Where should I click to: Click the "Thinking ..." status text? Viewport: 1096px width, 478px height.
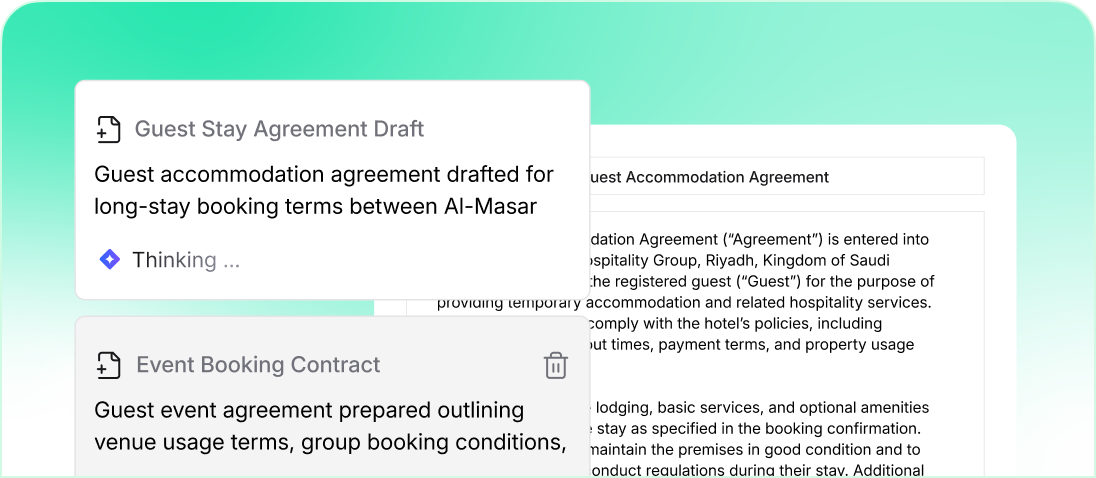pyautogui.click(x=186, y=260)
